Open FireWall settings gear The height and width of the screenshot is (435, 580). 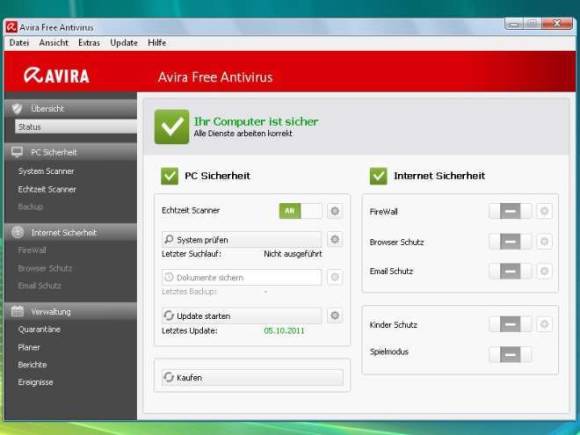544,211
